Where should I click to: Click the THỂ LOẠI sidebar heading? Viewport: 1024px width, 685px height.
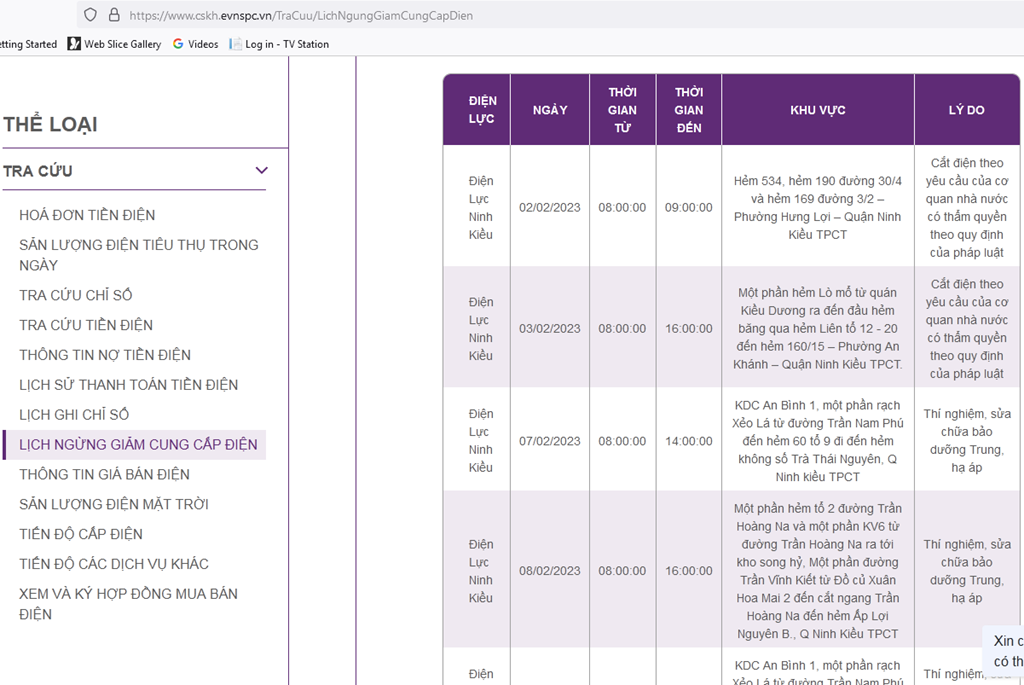point(50,124)
